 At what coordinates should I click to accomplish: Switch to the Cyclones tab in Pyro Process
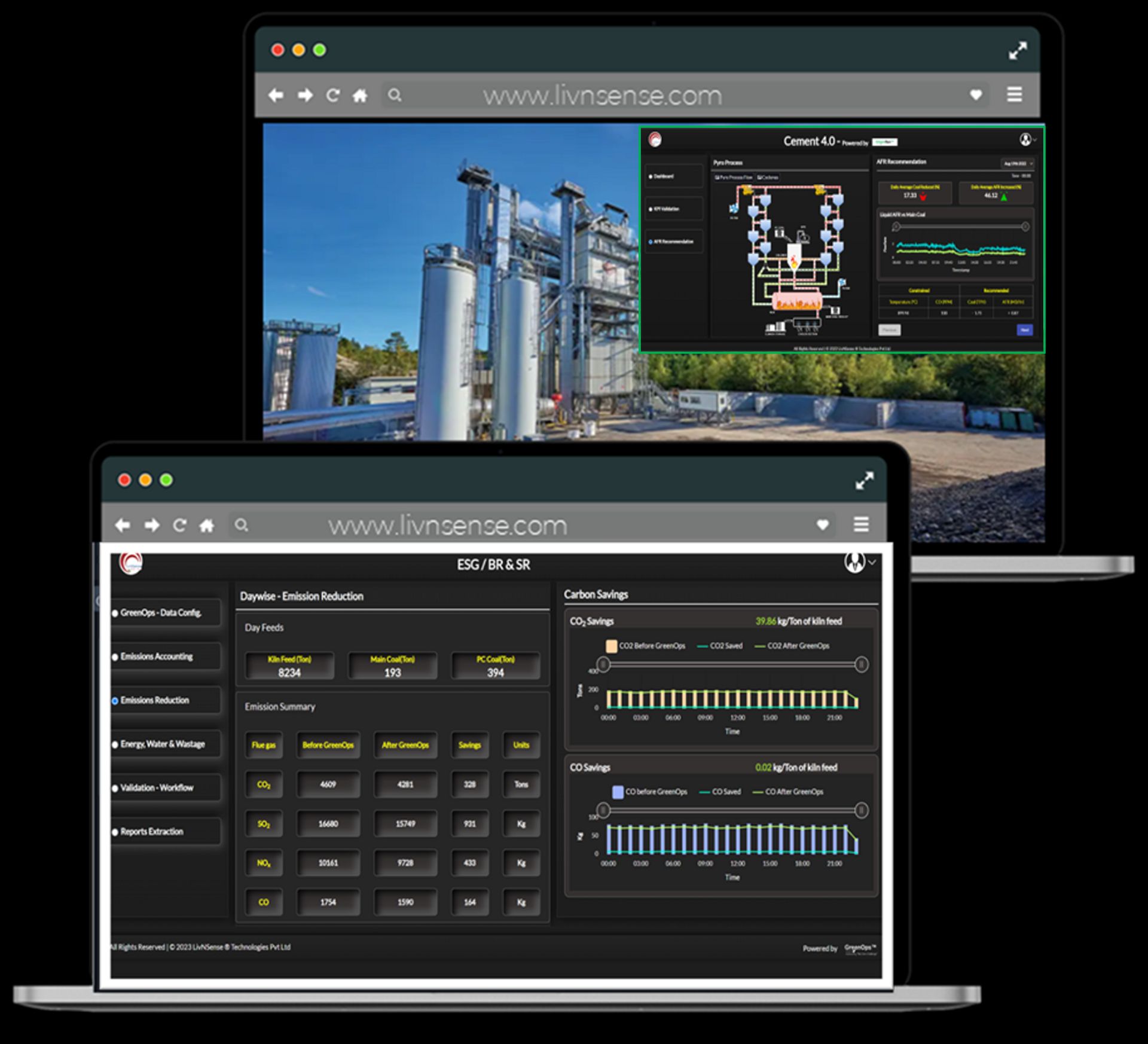coord(768,177)
